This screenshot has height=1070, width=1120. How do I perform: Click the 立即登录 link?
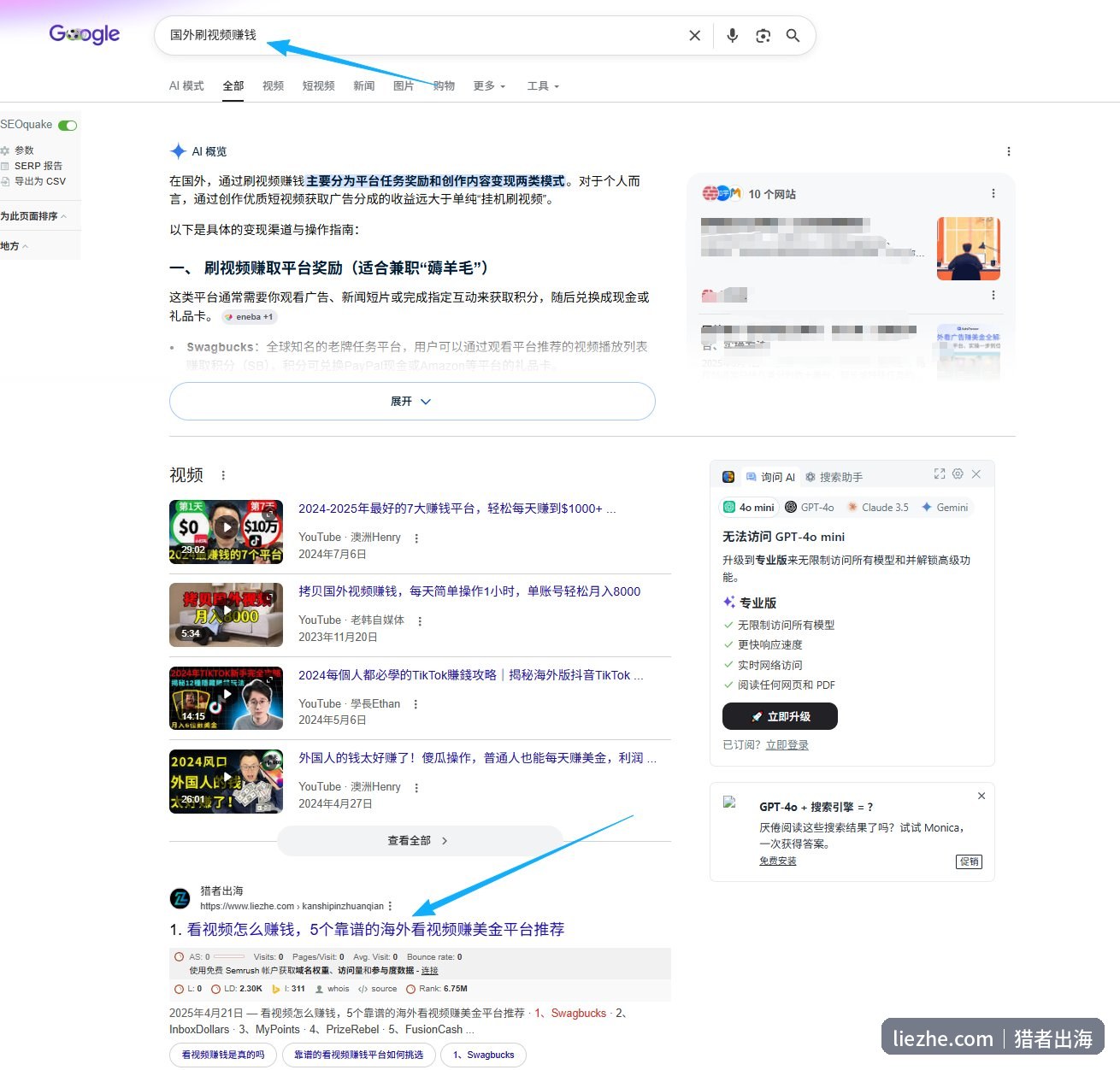[787, 745]
